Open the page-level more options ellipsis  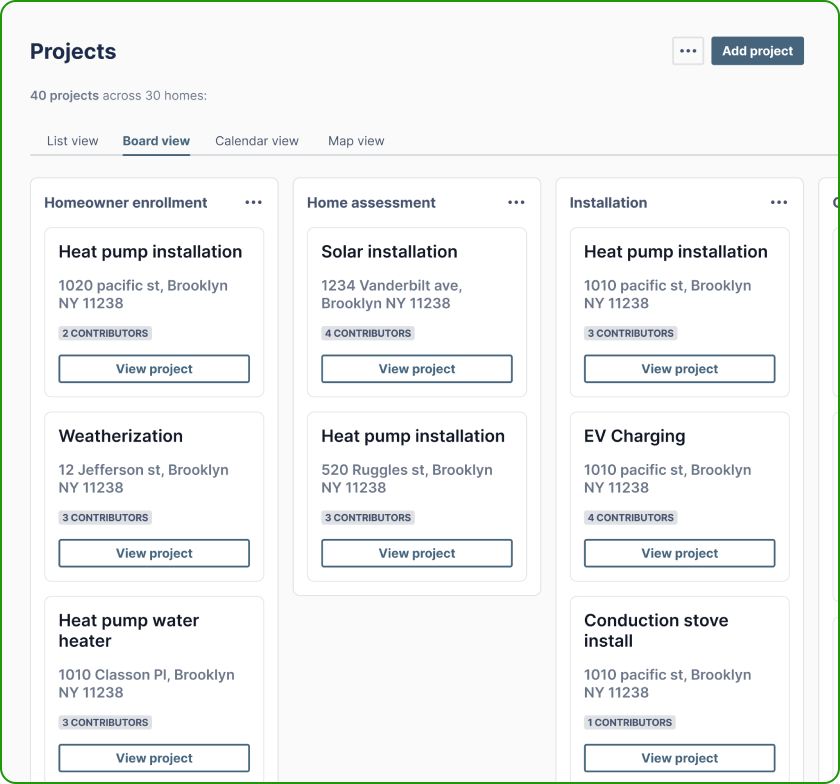point(688,51)
